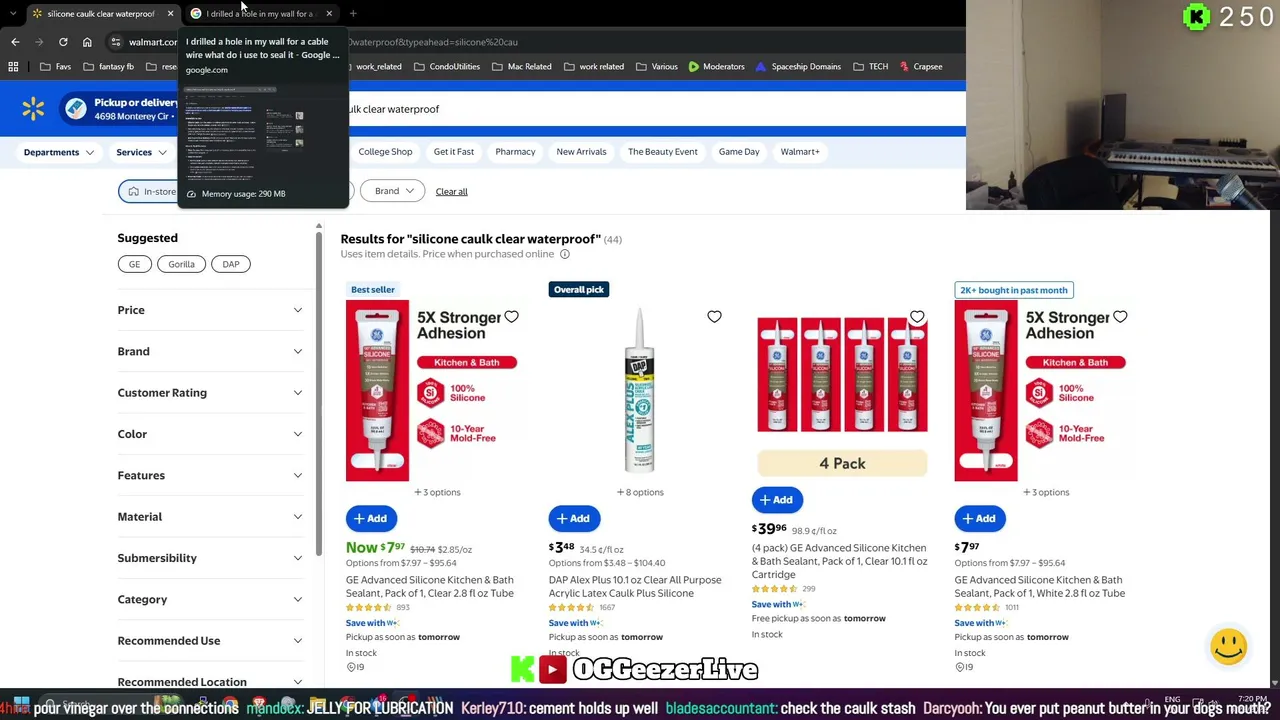Viewport: 1280px width, 720px height.
Task: Open the Crapsee bookmark
Action: click(920, 67)
